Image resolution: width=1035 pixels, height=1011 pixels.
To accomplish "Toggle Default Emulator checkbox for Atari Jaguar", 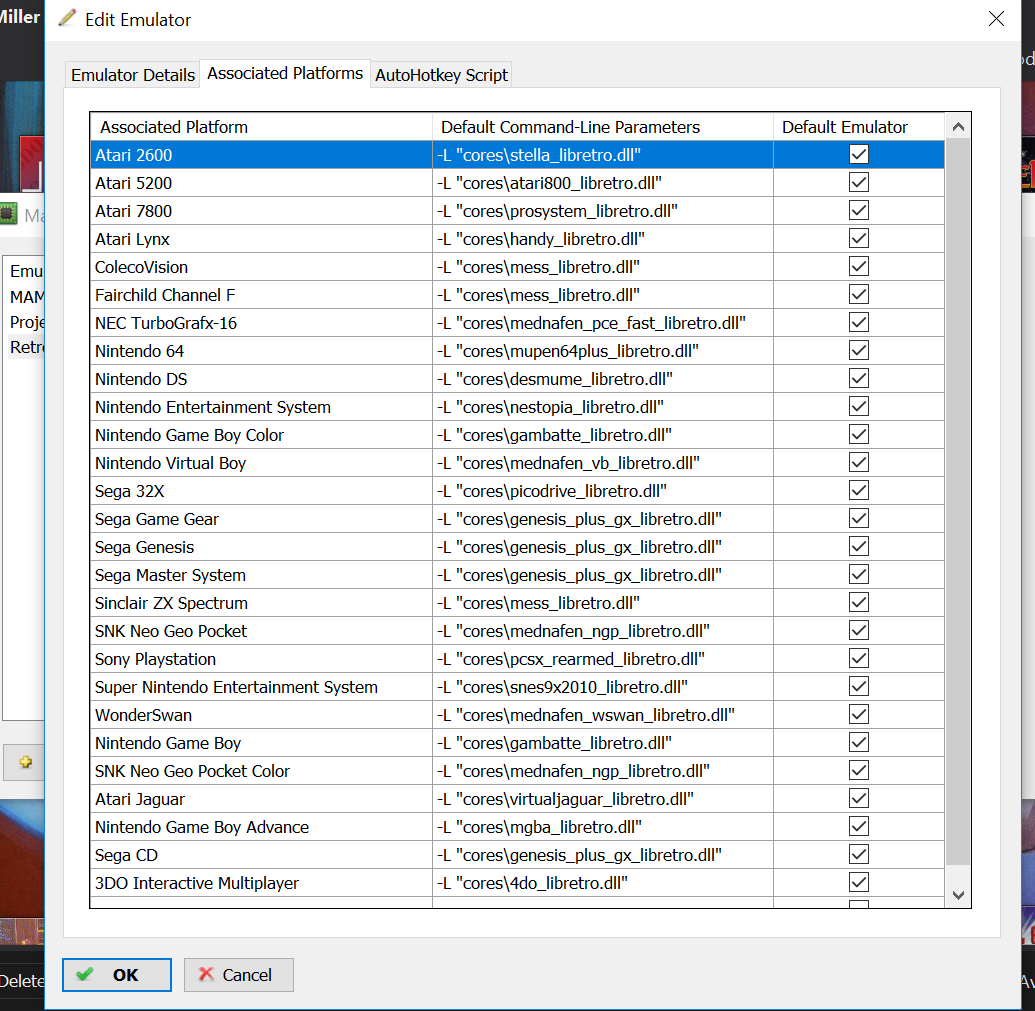I will [x=858, y=799].
